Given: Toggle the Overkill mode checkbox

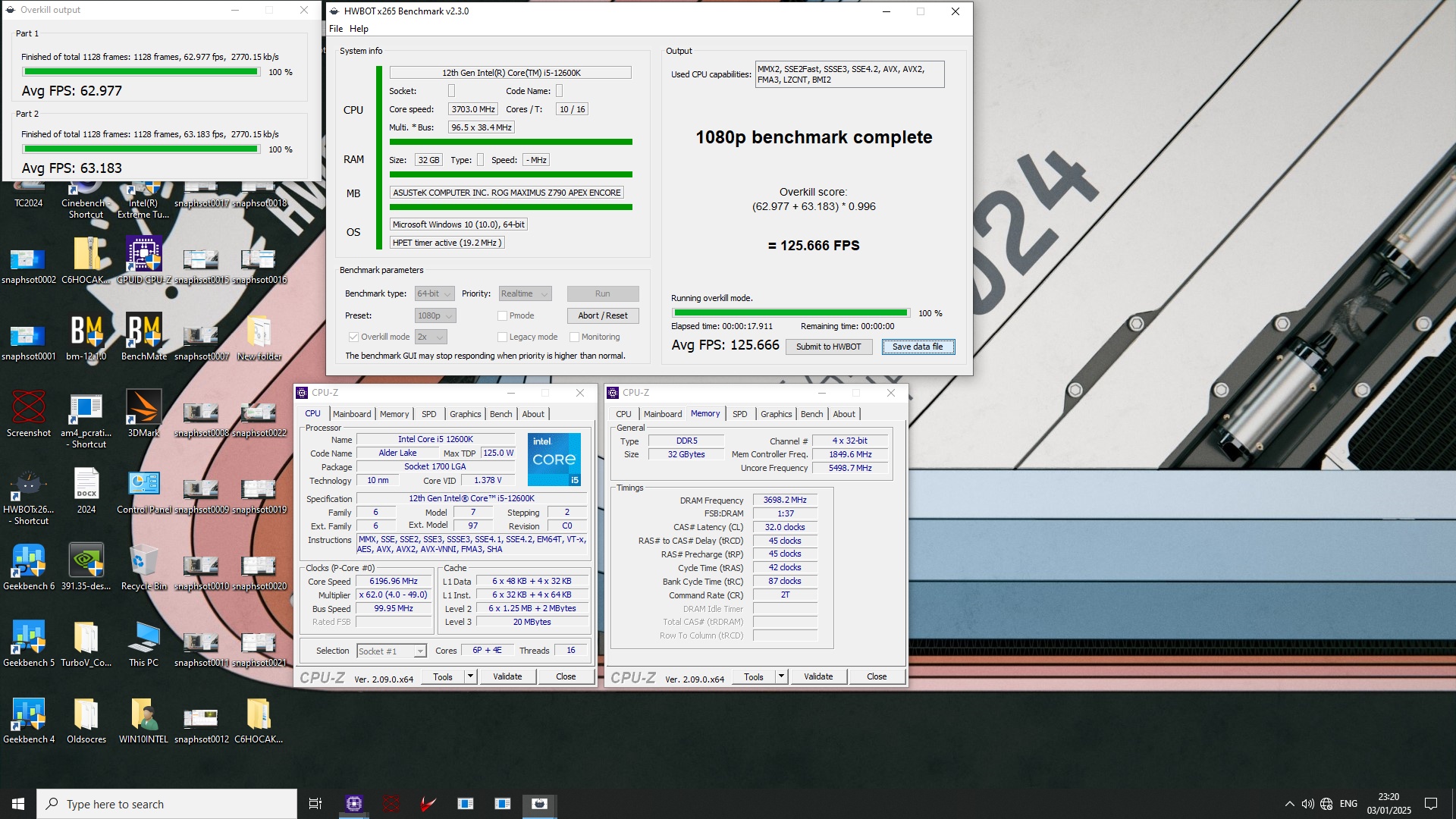Looking at the screenshot, I should pyautogui.click(x=353, y=337).
